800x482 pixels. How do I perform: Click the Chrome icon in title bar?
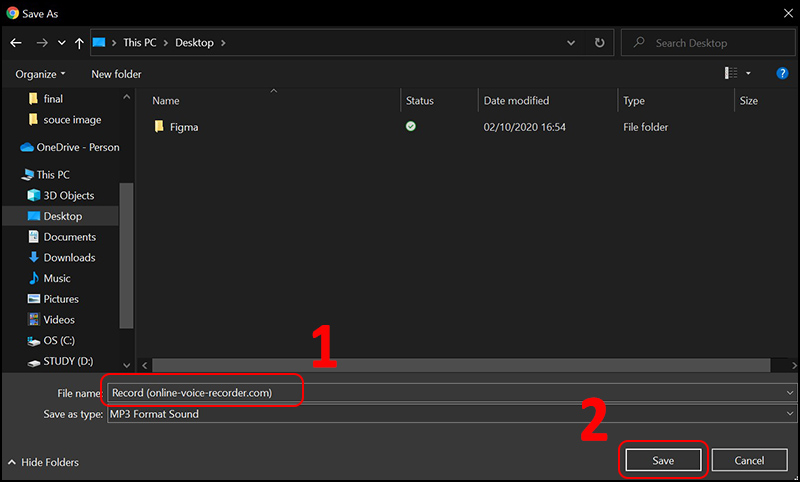coord(13,13)
